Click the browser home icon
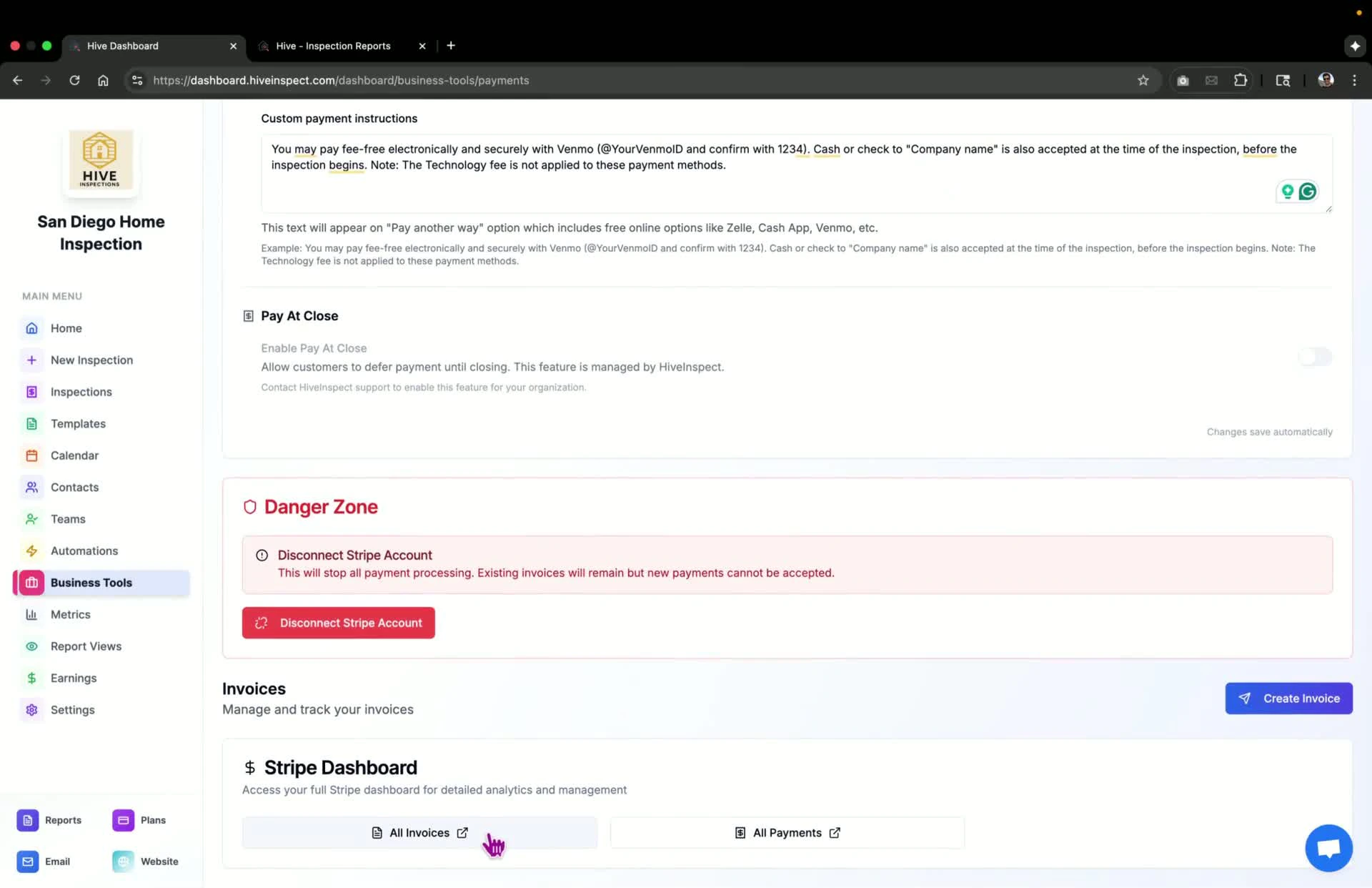1372x888 pixels. [x=103, y=80]
